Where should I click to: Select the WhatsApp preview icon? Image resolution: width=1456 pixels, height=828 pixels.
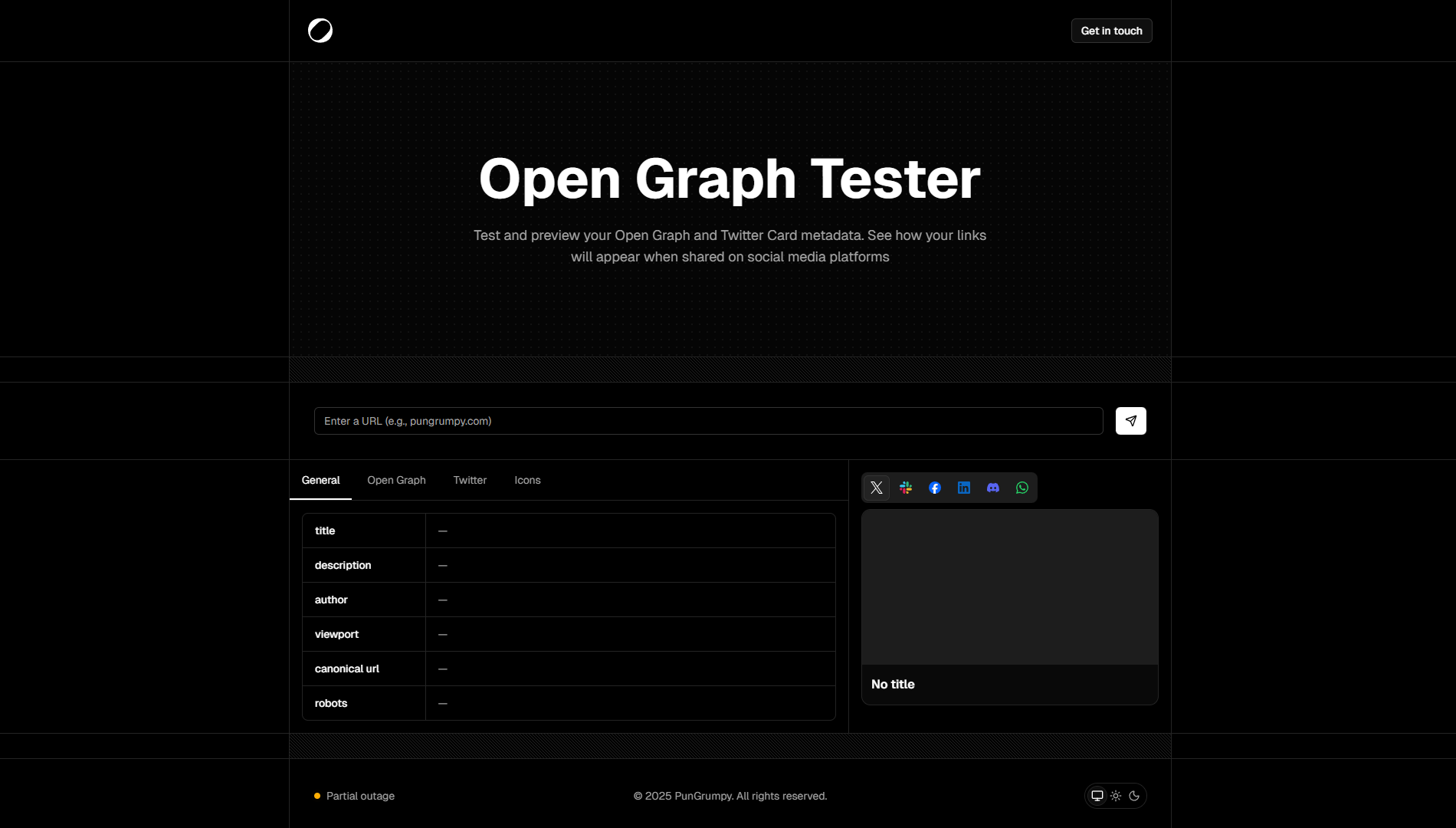(1022, 488)
